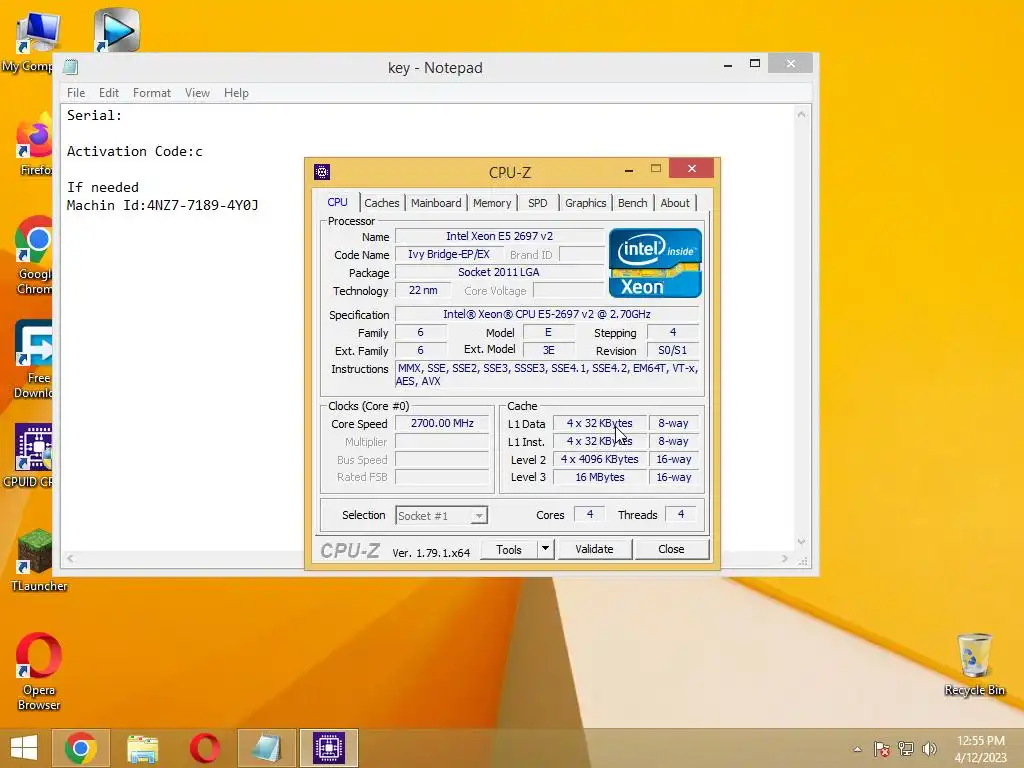The width and height of the screenshot is (1024, 768).
Task: Close CPU-Z with the red X
Action: (692, 168)
